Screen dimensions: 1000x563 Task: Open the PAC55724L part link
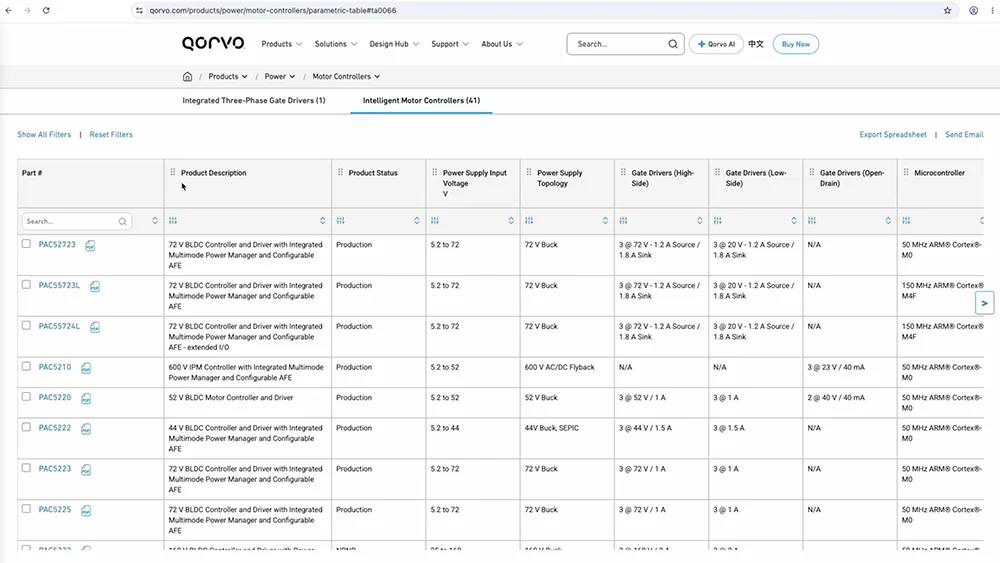point(59,326)
